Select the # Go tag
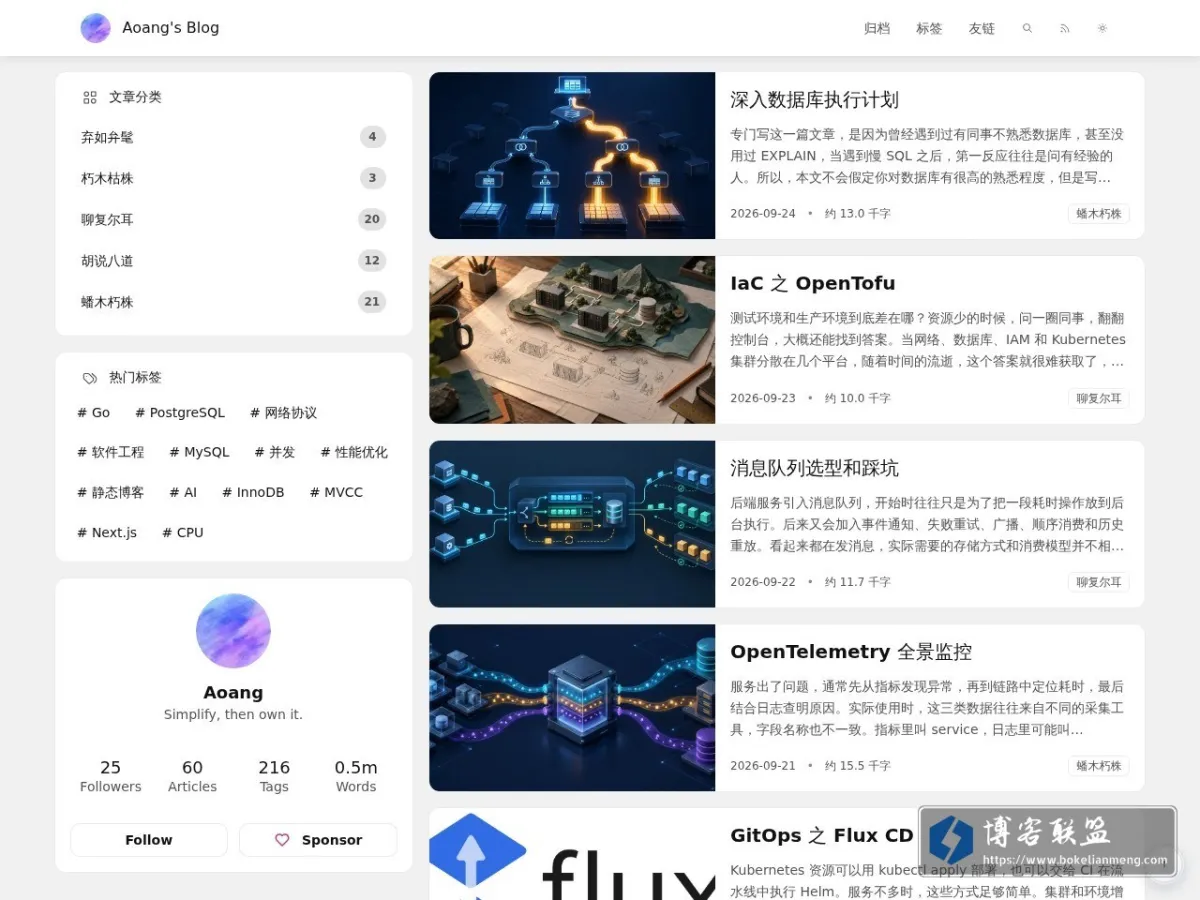The height and width of the screenshot is (900, 1200). coord(94,412)
